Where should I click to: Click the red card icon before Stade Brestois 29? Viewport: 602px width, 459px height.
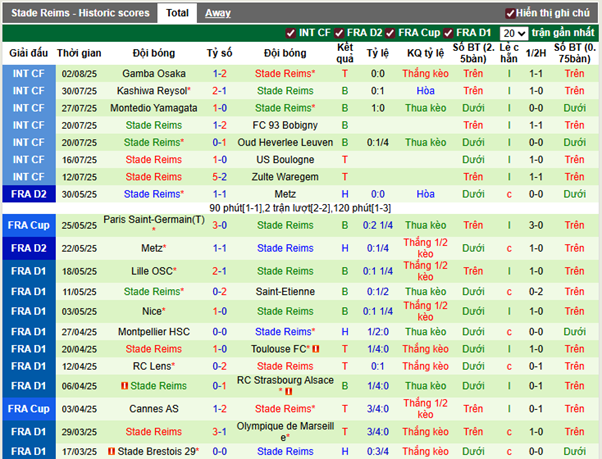112,451
